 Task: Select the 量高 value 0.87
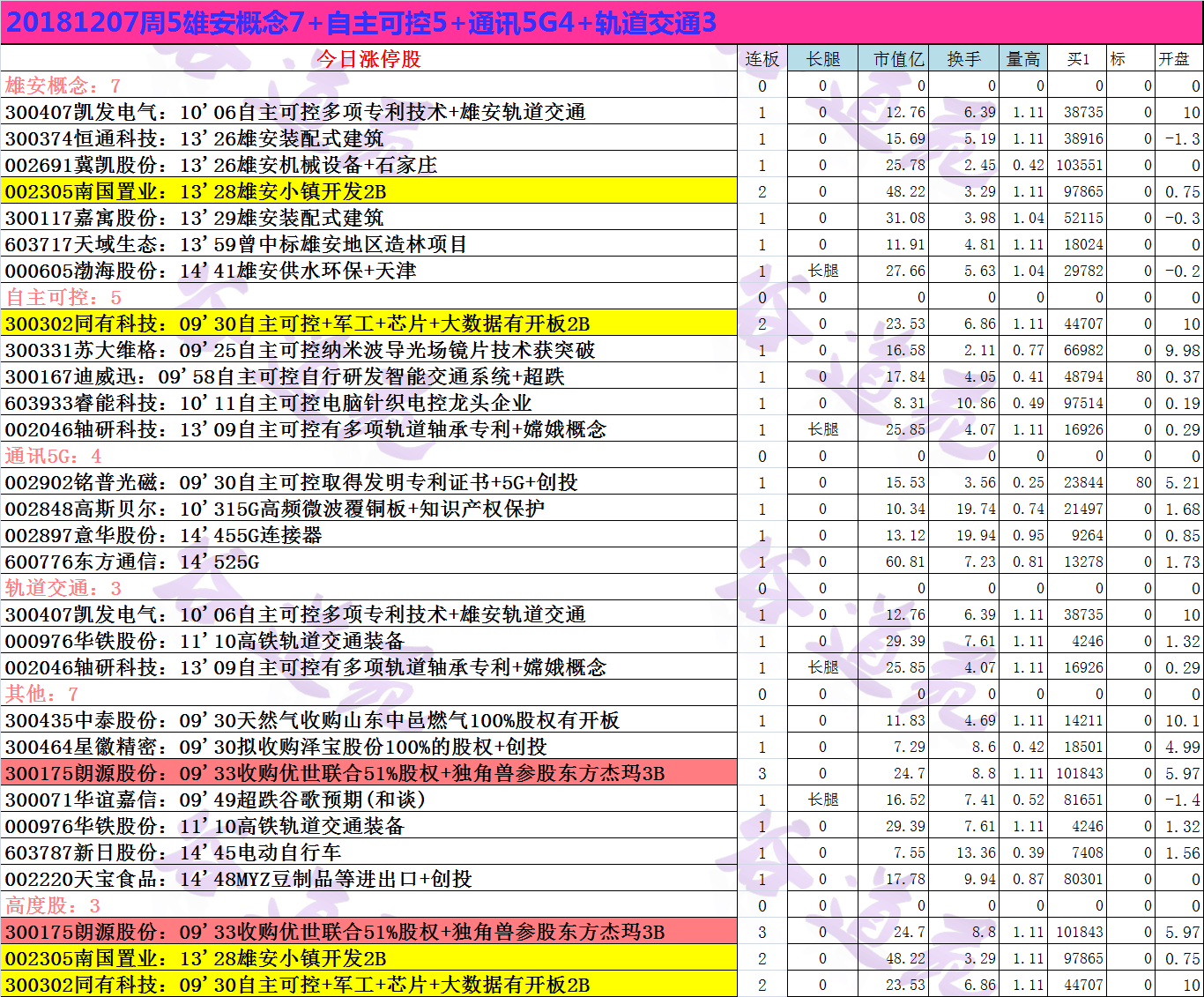pyautogui.click(x=1029, y=879)
